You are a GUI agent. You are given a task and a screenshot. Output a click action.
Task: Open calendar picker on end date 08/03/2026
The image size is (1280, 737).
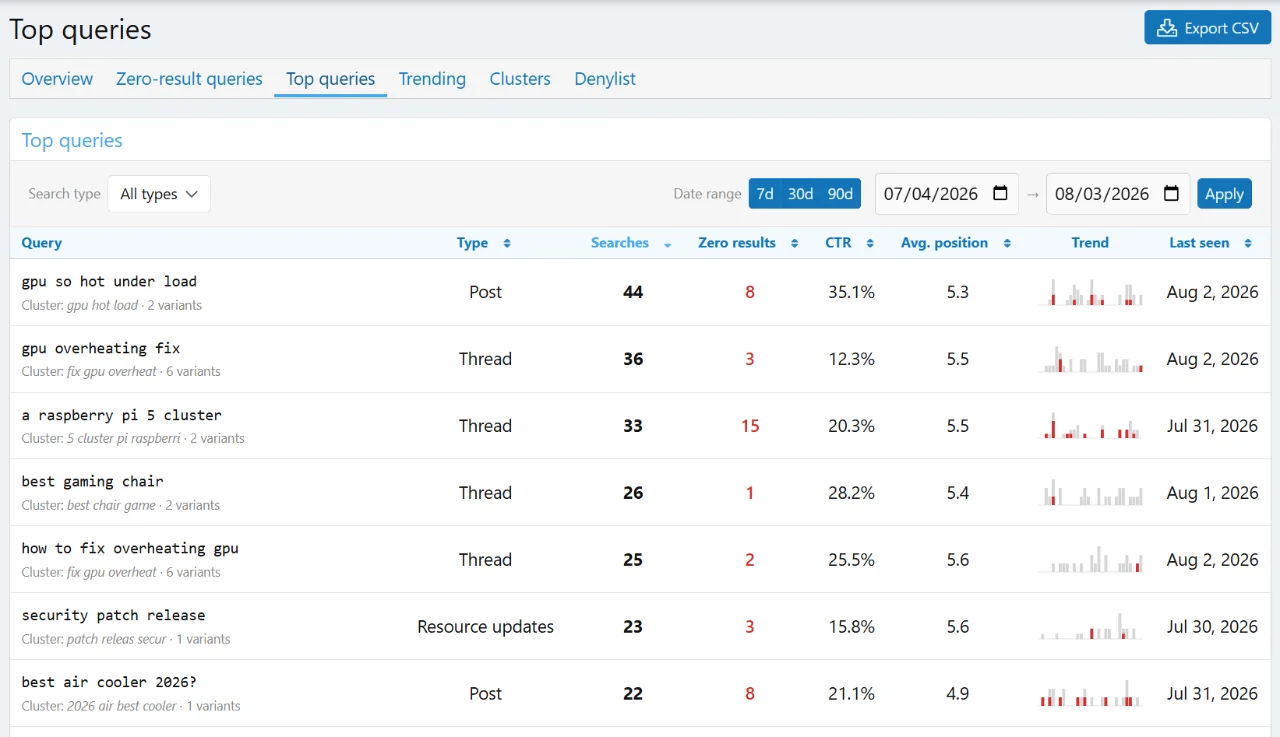point(1172,194)
